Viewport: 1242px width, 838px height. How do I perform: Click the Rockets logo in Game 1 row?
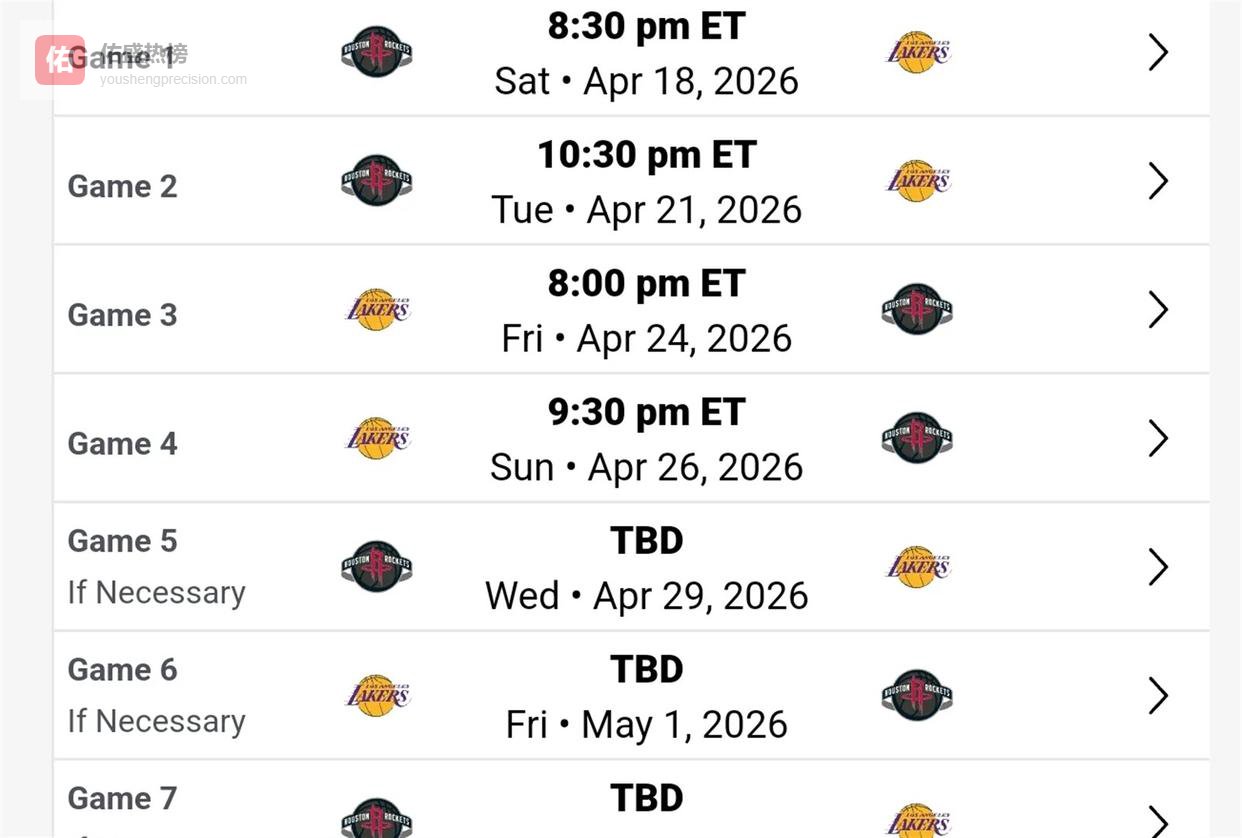tap(376, 52)
